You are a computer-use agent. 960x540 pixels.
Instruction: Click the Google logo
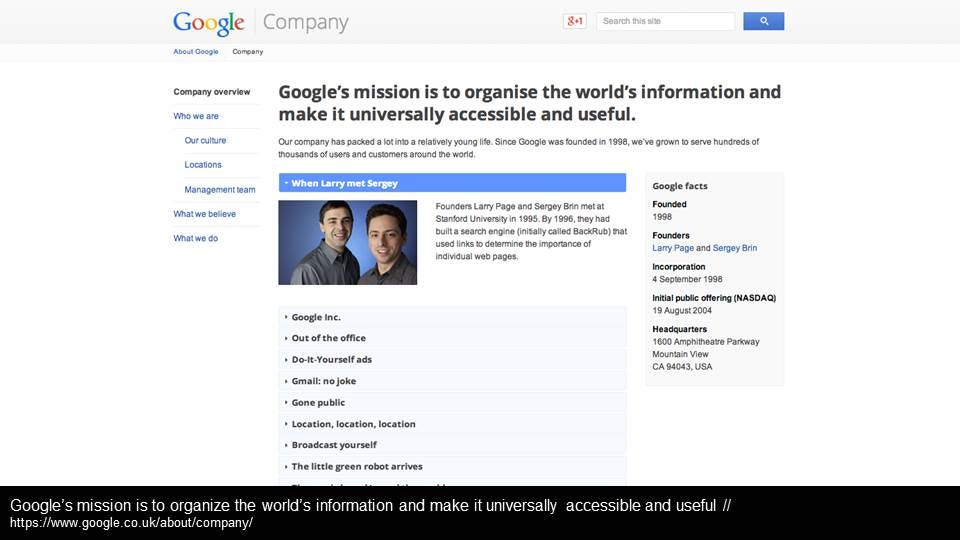[x=209, y=23]
